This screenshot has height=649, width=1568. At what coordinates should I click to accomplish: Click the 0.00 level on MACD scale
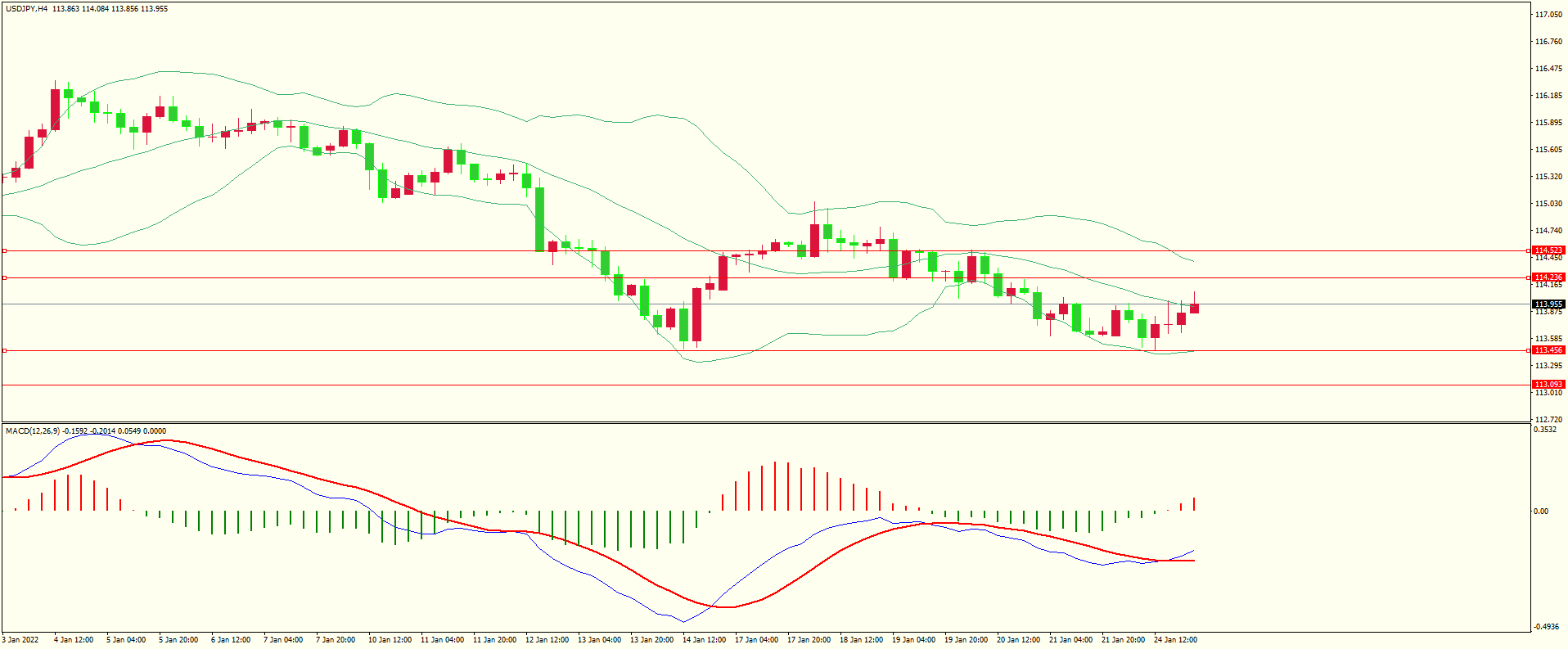tap(1541, 512)
